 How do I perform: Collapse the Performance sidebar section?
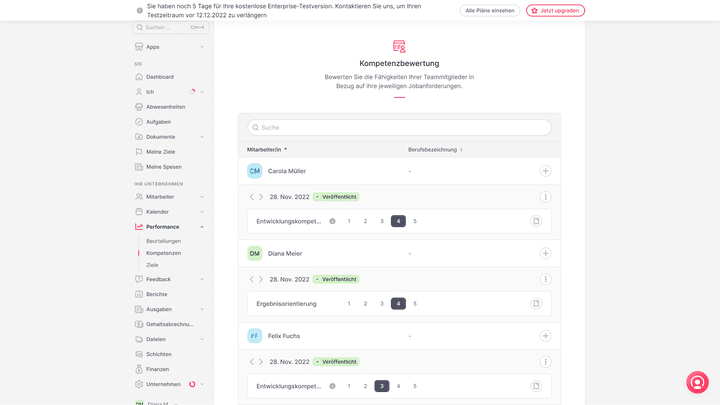(x=201, y=227)
